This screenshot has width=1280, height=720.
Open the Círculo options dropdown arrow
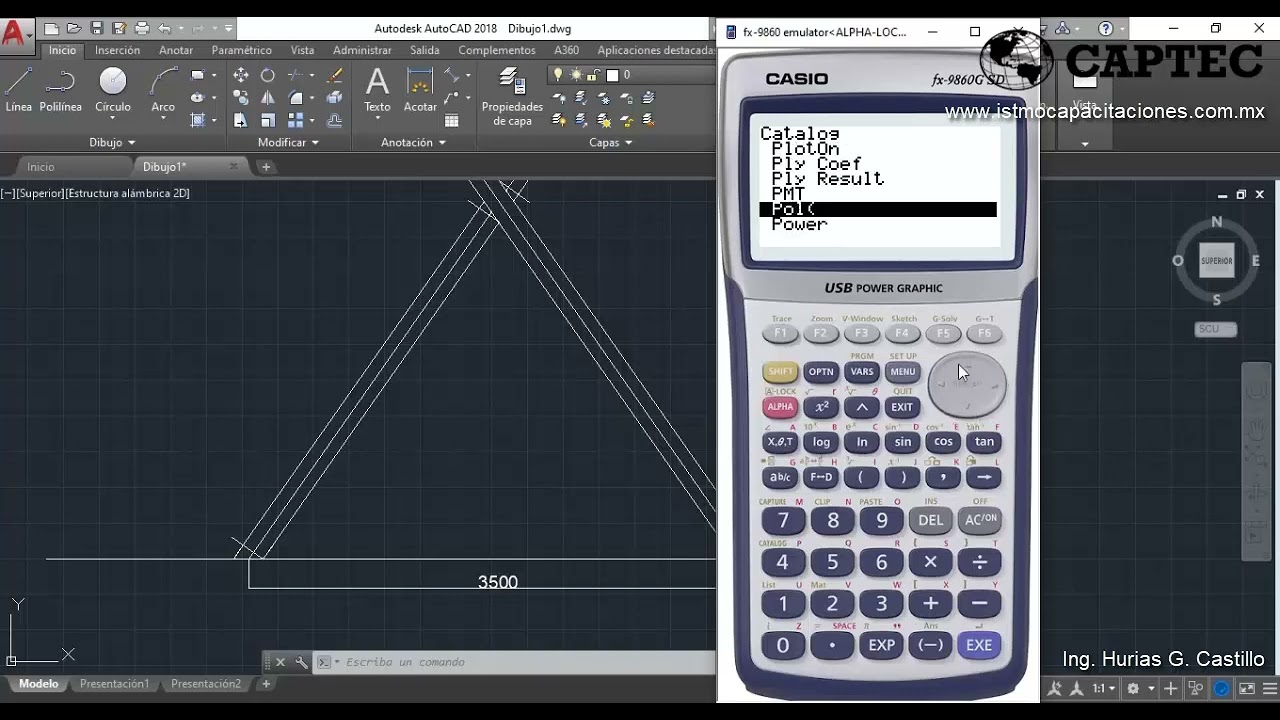tap(113, 120)
